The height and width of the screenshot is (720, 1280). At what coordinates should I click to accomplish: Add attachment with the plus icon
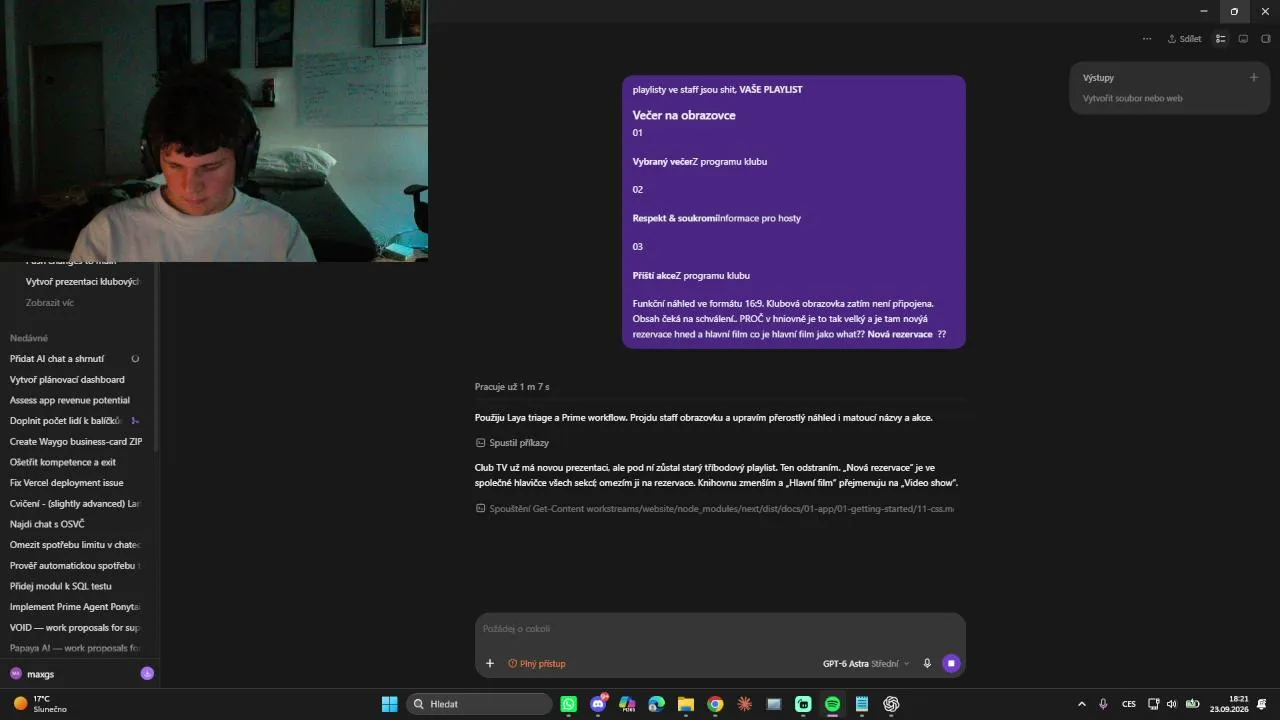[x=490, y=663]
